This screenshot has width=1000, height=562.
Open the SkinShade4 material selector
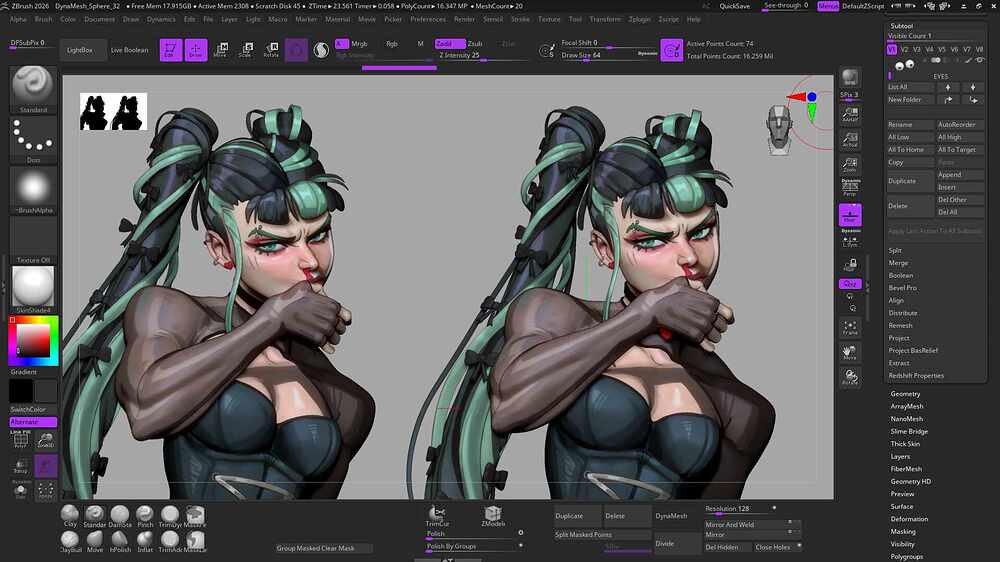point(33,289)
